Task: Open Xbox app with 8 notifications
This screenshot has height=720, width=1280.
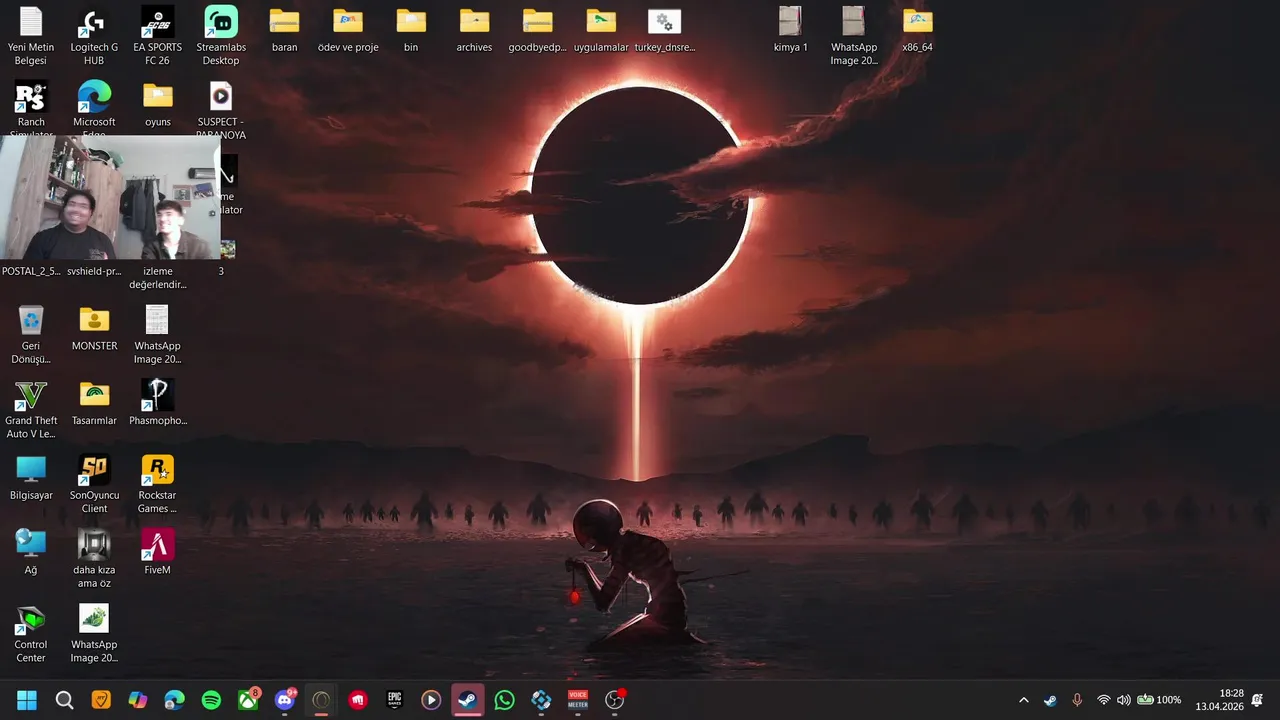Action: click(x=248, y=700)
